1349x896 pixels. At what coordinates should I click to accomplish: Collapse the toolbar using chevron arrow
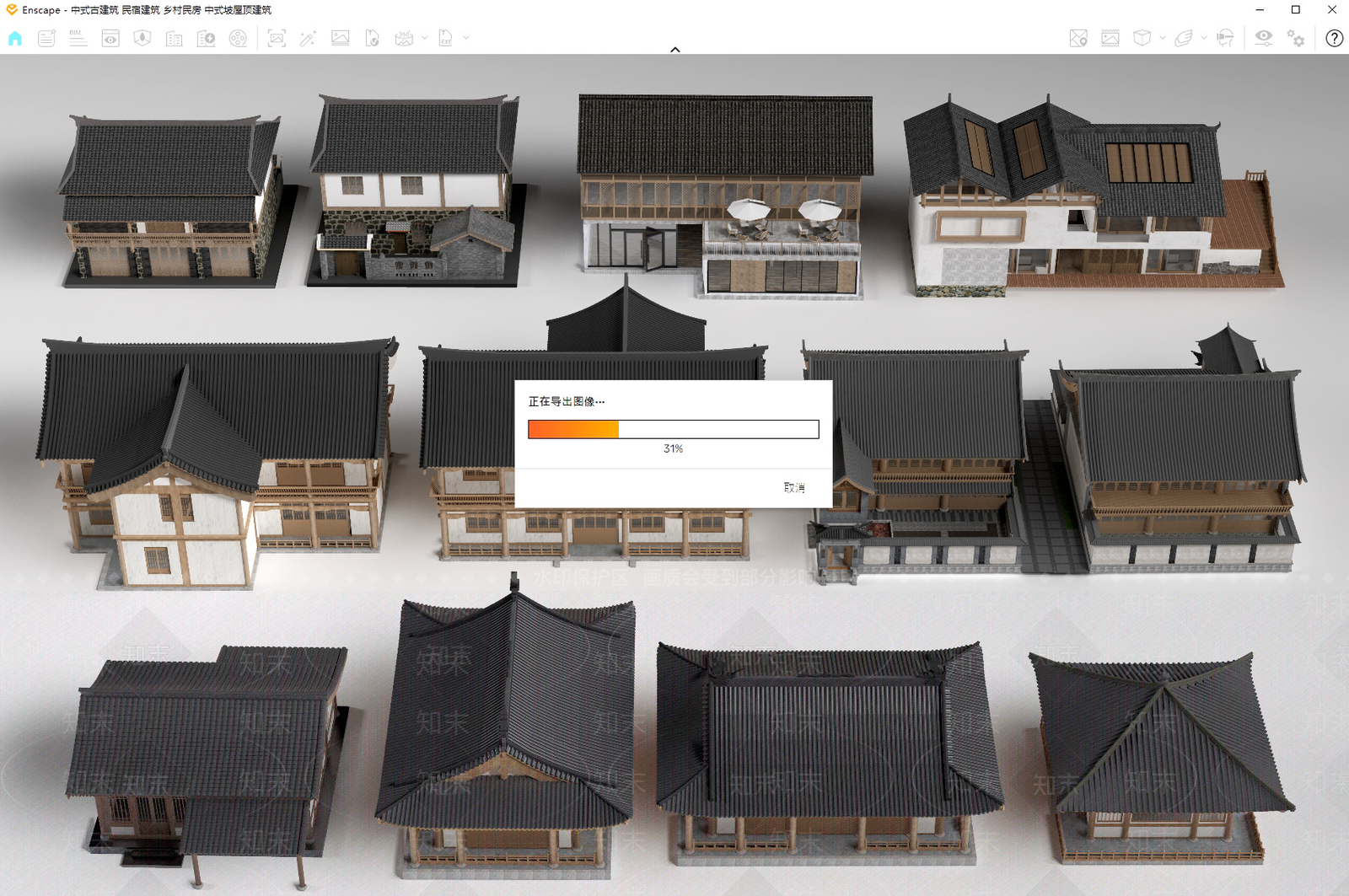(x=675, y=50)
